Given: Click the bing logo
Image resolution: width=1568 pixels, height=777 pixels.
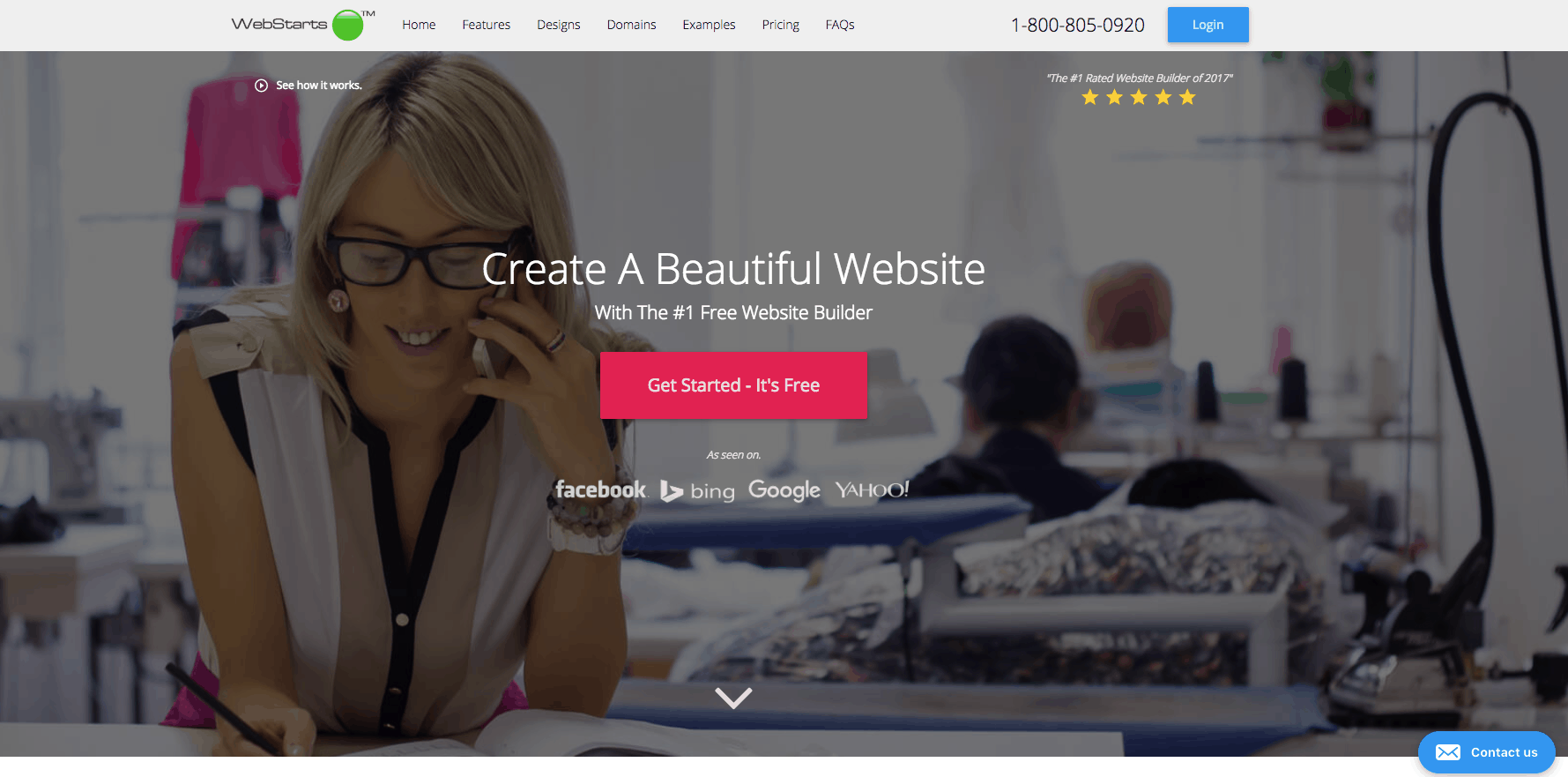Looking at the screenshot, I should click(697, 491).
